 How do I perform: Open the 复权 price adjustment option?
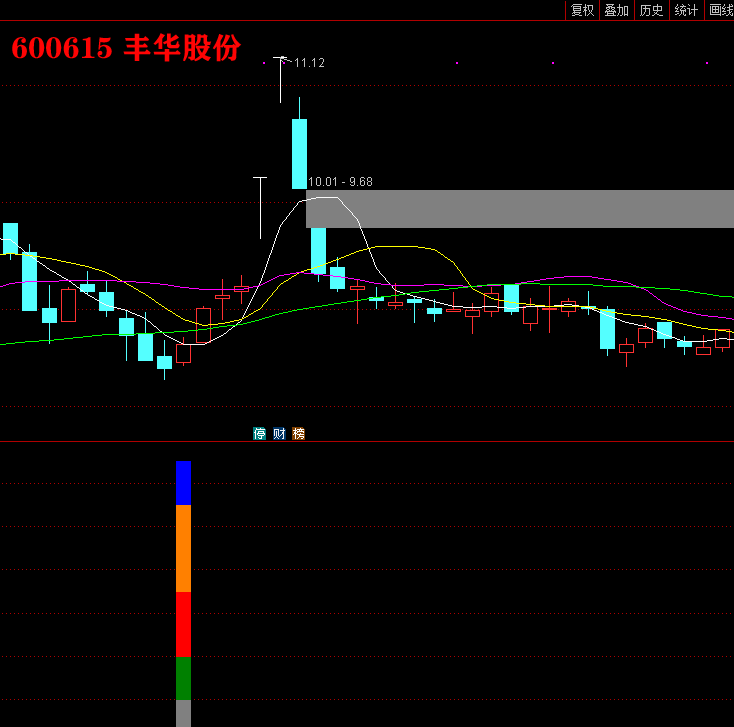[x=582, y=10]
